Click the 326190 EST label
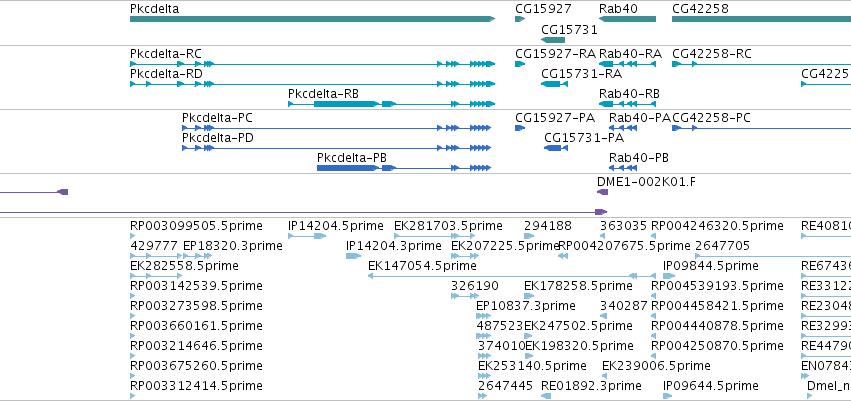This screenshot has height=401, width=851. click(x=475, y=285)
